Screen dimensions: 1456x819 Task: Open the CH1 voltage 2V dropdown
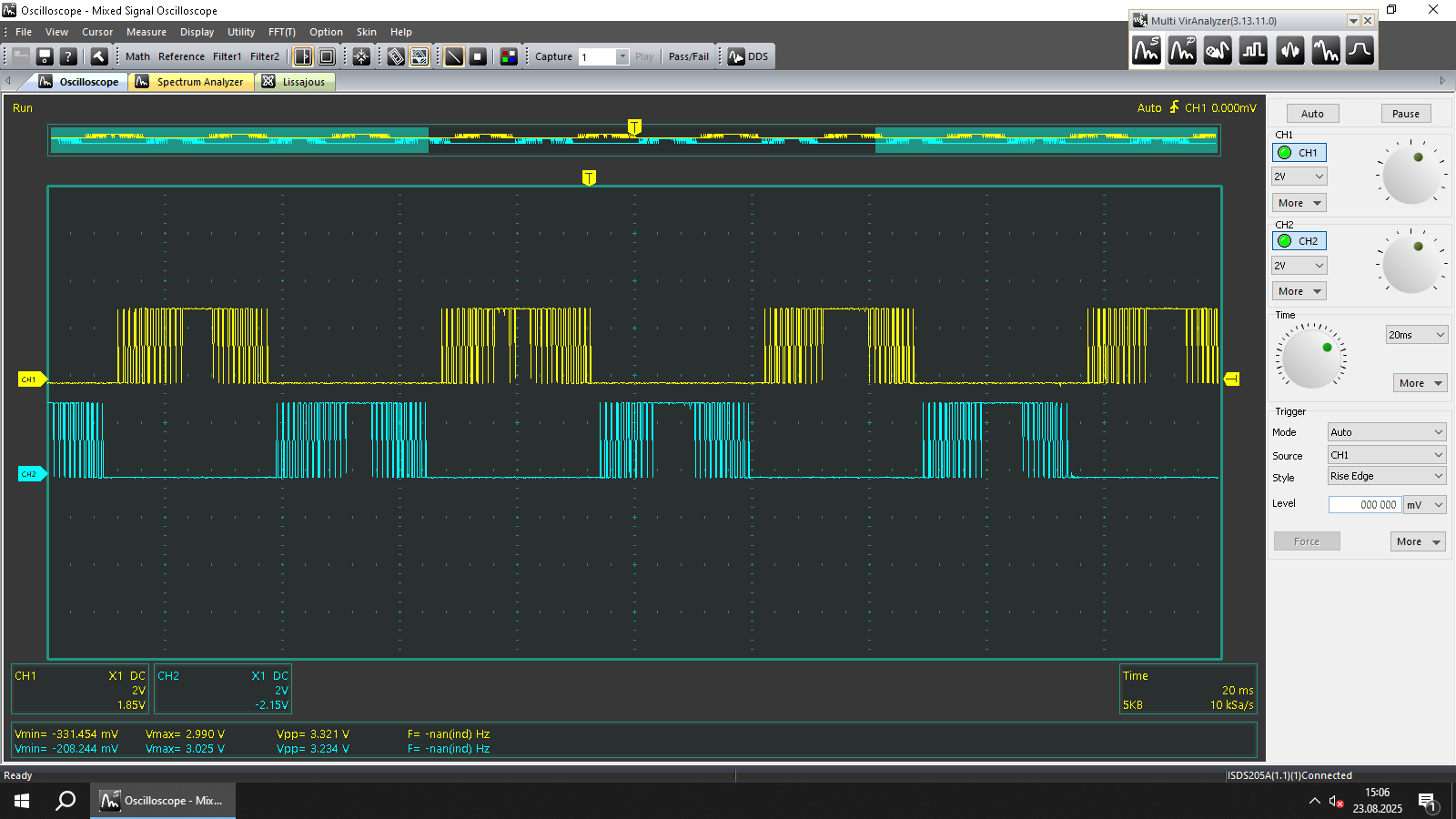pyautogui.click(x=1299, y=177)
